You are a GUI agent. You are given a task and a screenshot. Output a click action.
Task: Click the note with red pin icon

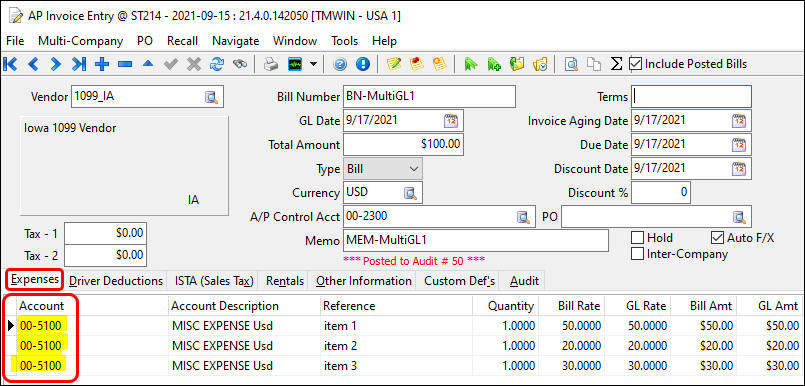[x=416, y=64]
